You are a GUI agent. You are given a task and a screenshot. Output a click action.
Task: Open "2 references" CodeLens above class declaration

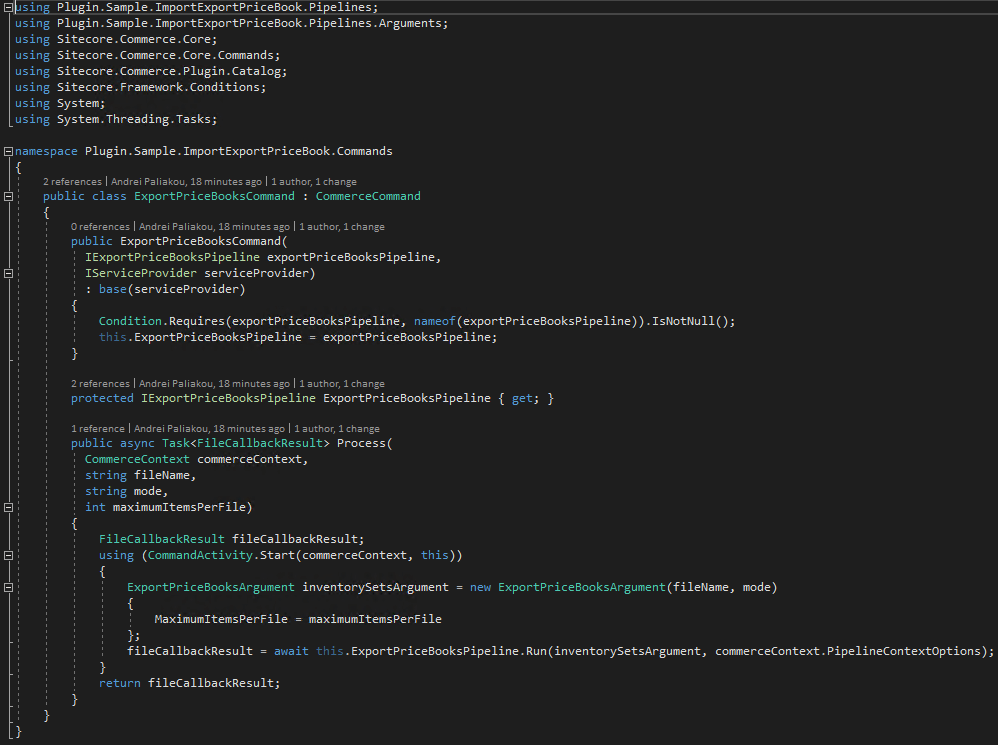tap(72, 182)
